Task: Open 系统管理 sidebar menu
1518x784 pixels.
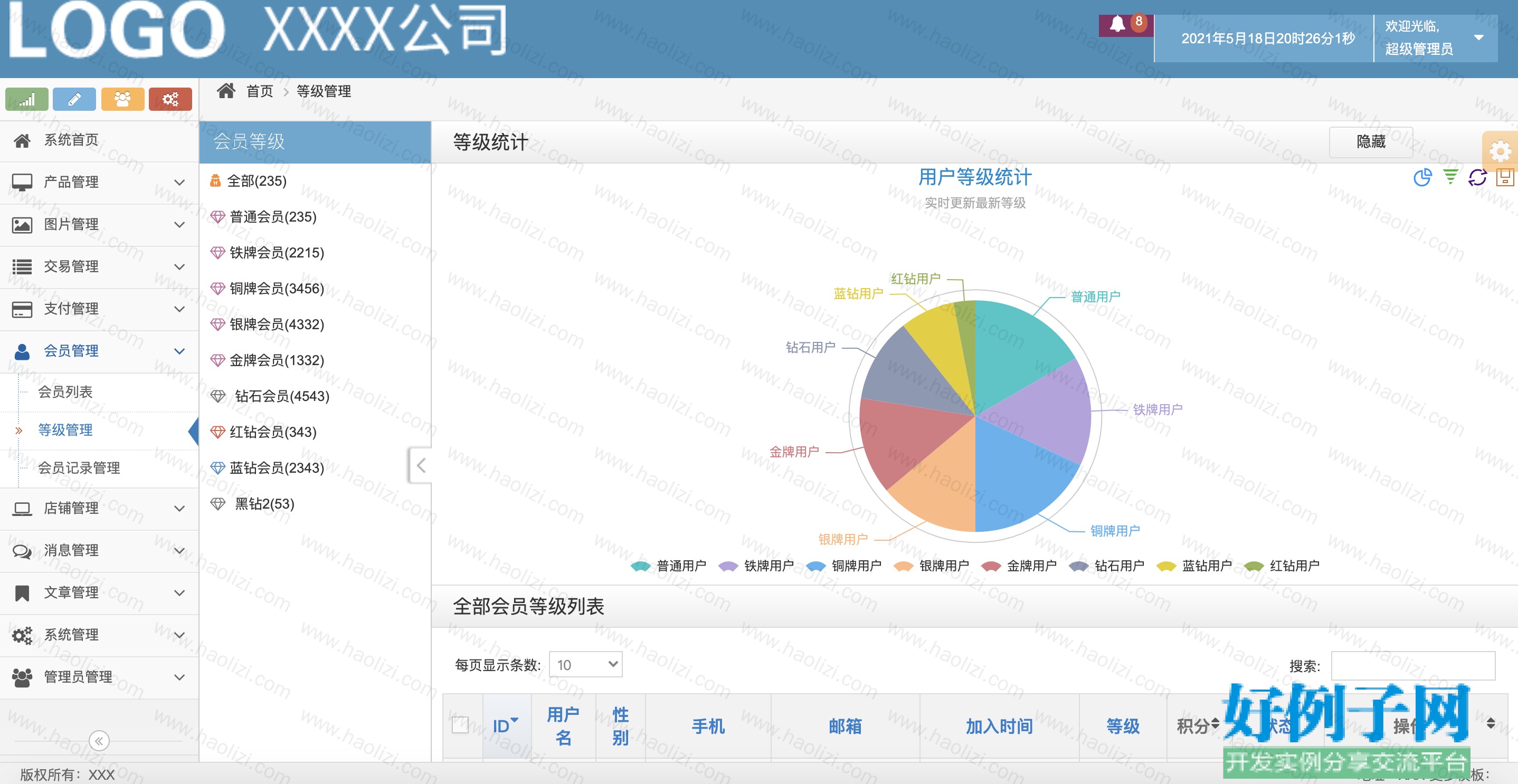Action: 99,635
